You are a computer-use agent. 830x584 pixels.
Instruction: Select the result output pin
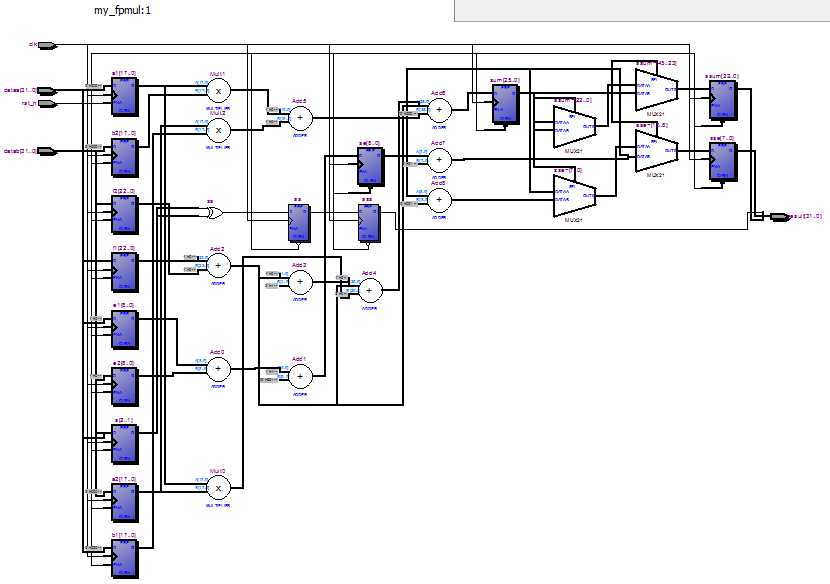point(779,217)
